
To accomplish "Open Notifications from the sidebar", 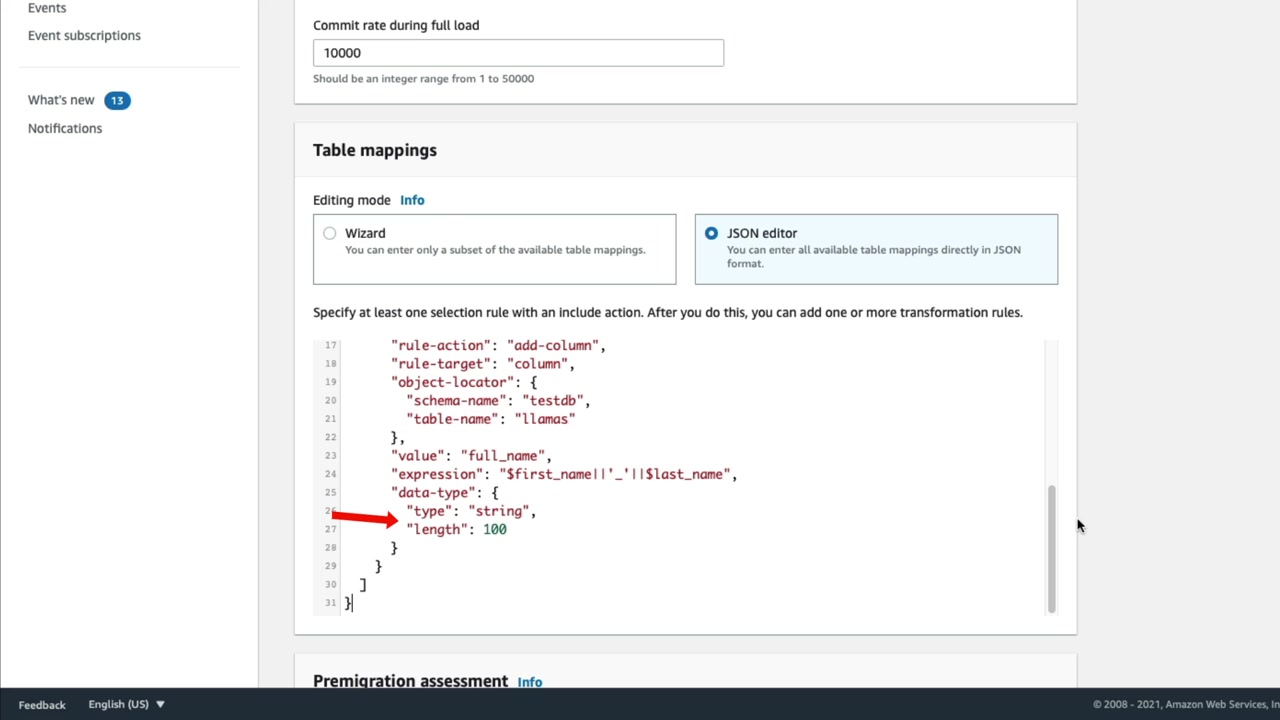I will [65, 128].
